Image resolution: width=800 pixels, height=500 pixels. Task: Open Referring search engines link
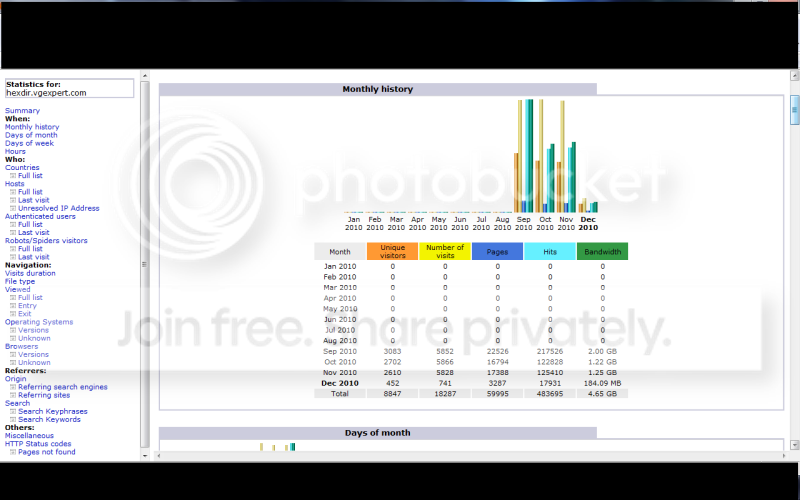pyautogui.click(x=63, y=387)
